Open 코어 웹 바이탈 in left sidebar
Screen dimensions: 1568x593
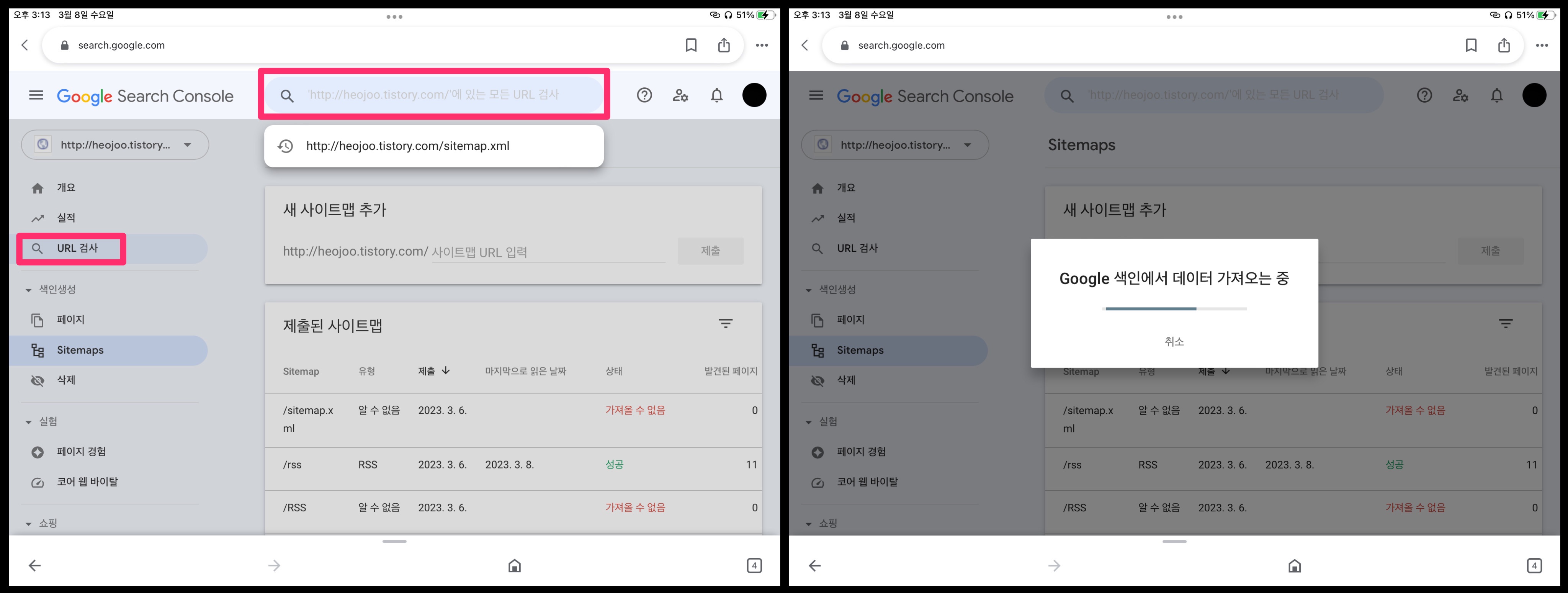click(x=87, y=482)
